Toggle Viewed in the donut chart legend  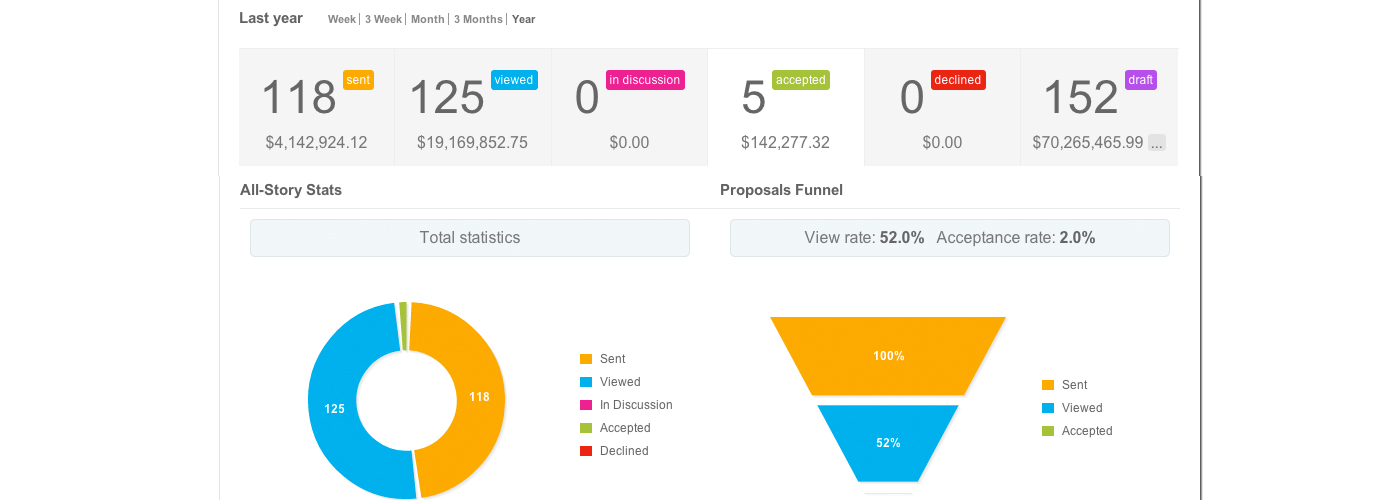(610, 382)
